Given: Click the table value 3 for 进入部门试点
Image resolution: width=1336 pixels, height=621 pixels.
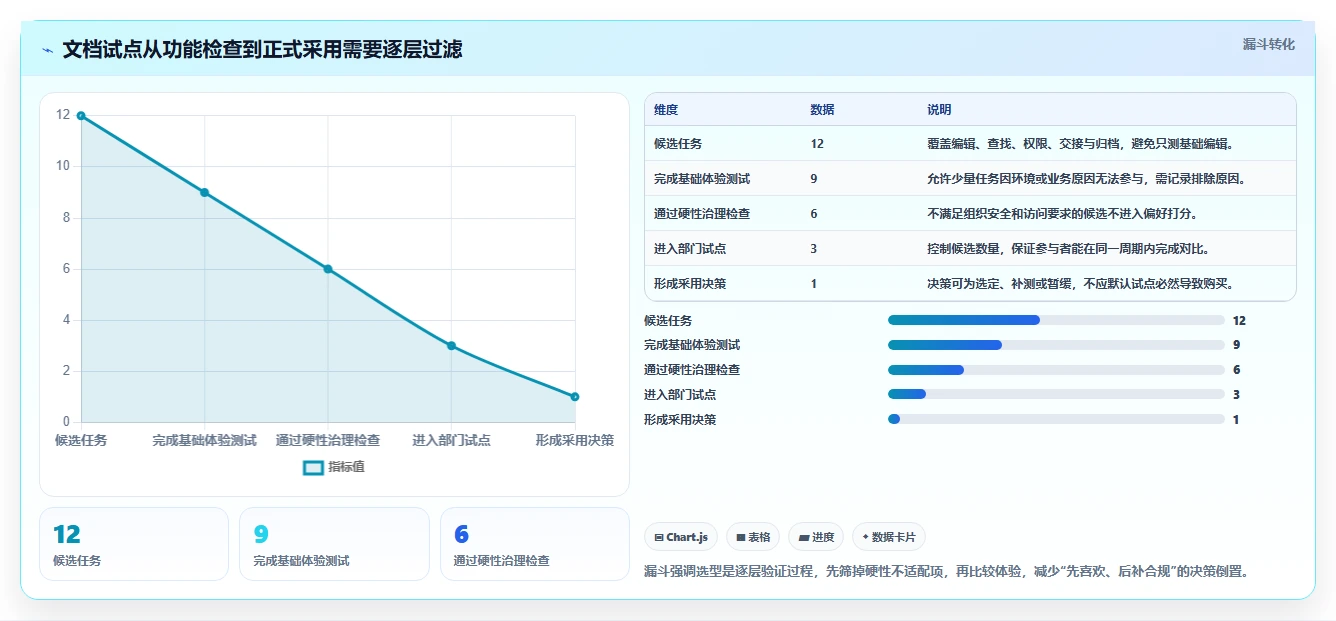Looking at the screenshot, I should [814, 249].
